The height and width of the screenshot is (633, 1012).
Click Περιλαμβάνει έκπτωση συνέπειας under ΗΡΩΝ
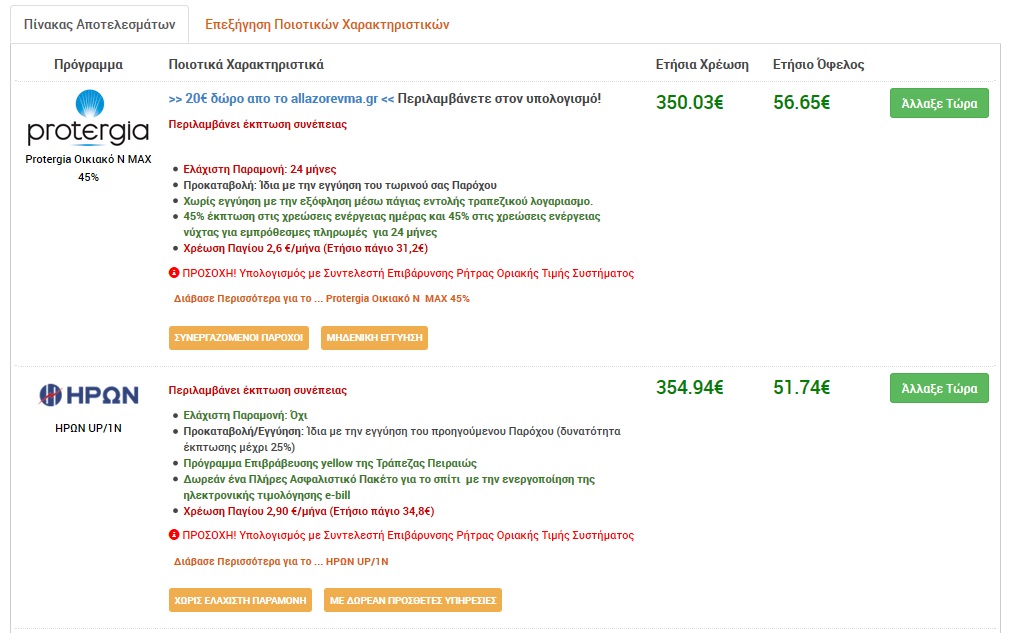point(258,390)
